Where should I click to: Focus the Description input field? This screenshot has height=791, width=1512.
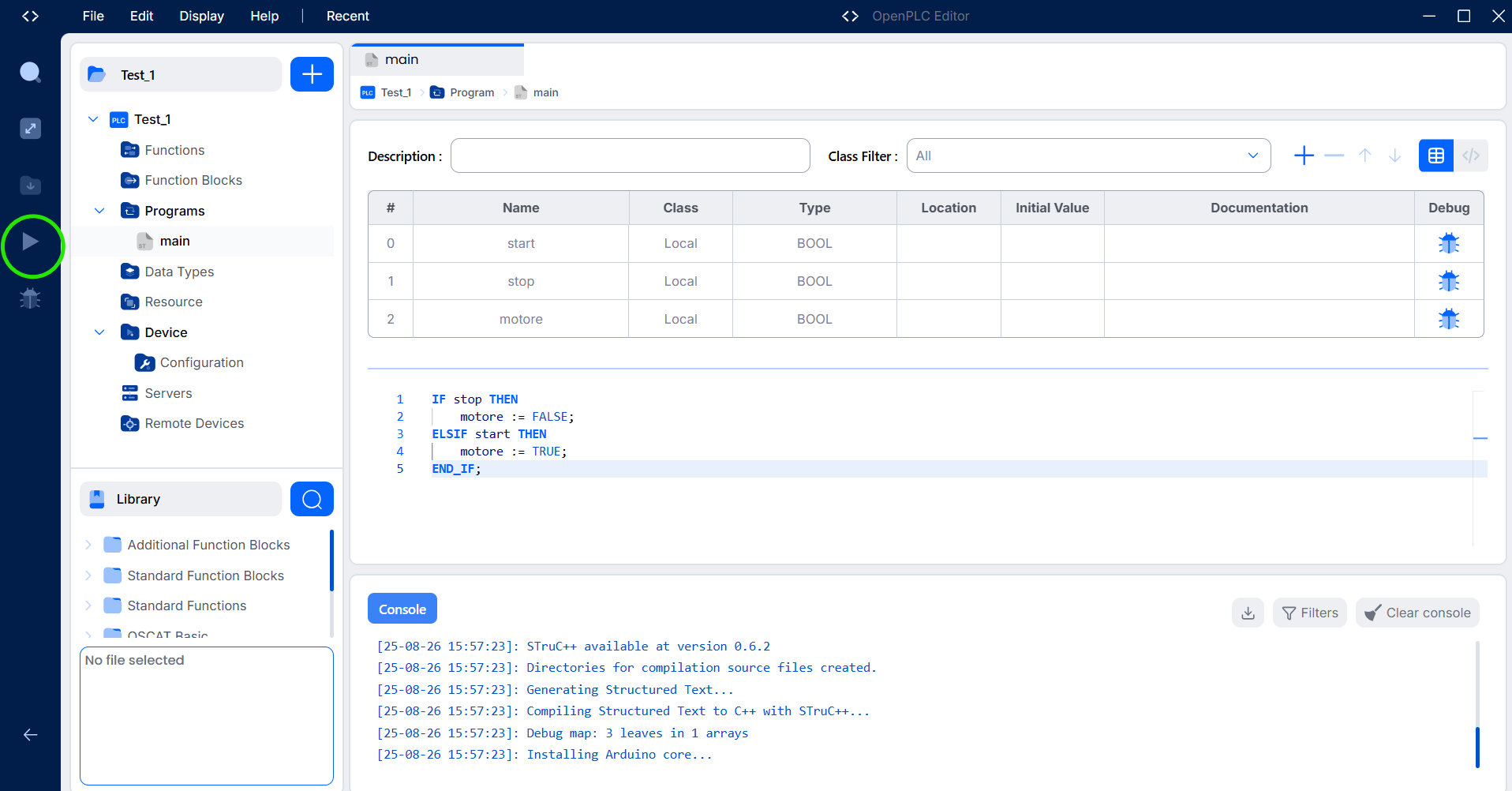[x=630, y=156]
